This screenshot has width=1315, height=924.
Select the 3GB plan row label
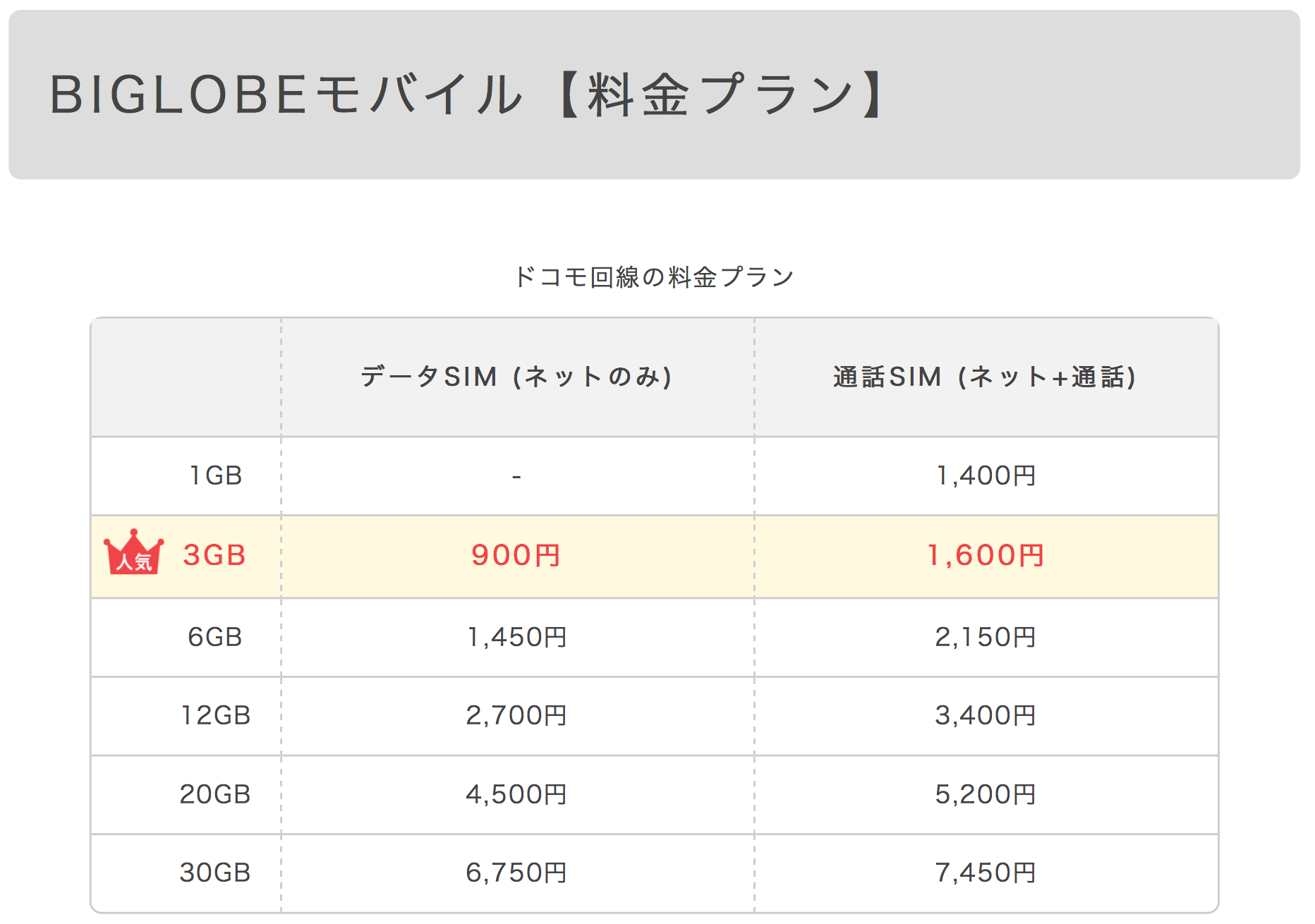[x=214, y=556]
